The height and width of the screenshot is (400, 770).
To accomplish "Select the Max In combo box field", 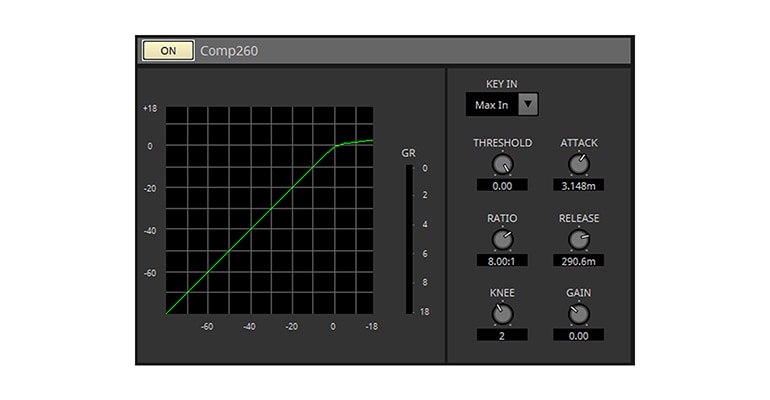I will tap(492, 104).
